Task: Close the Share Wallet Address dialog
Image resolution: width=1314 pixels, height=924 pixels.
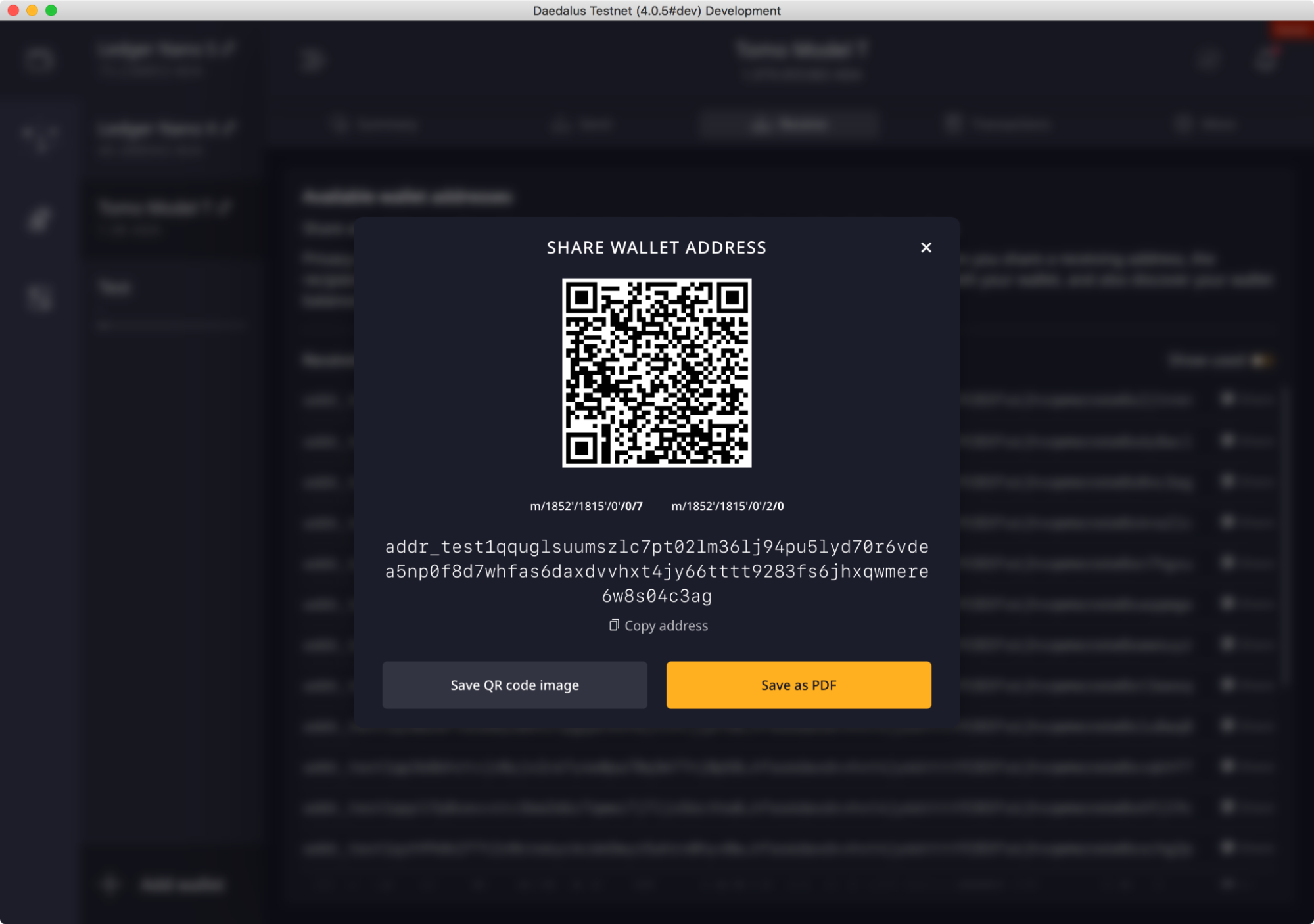Action: pos(926,248)
